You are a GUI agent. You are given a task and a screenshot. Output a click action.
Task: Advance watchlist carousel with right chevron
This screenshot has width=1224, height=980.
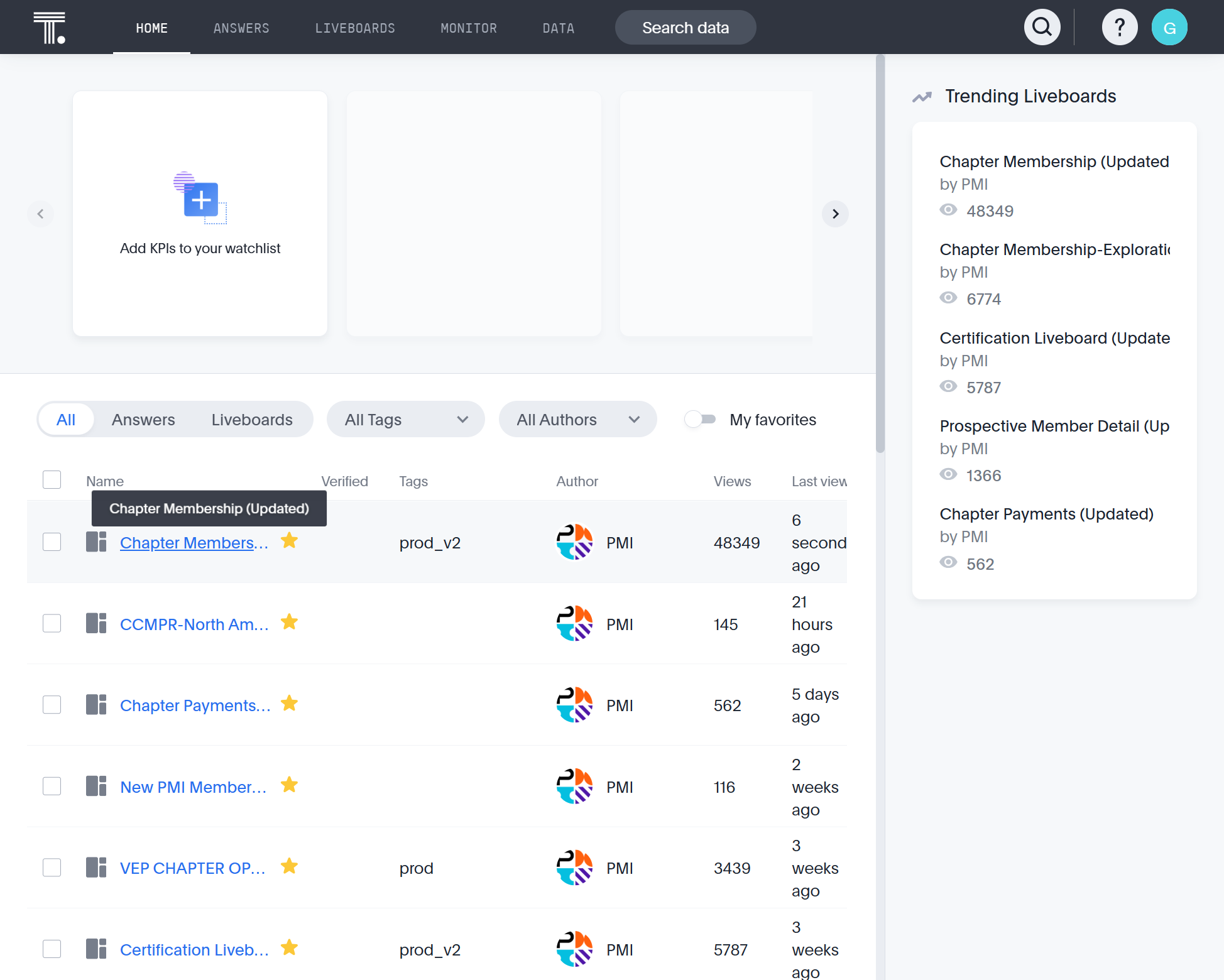(x=835, y=214)
